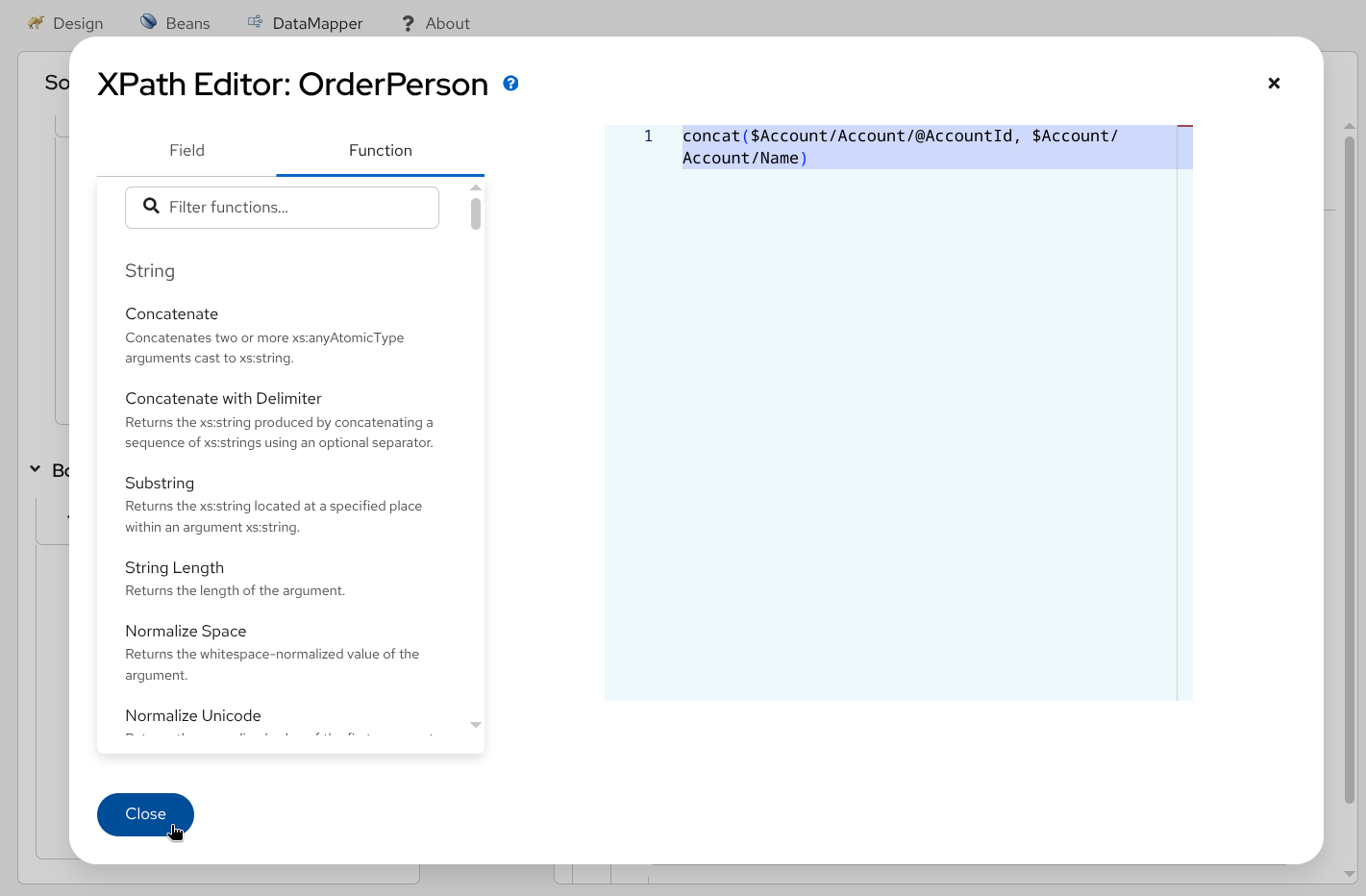Image resolution: width=1366 pixels, height=896 pixels.
Task: Open the Beans menu item
Action: pyautogui.click(x=187, y=22)
